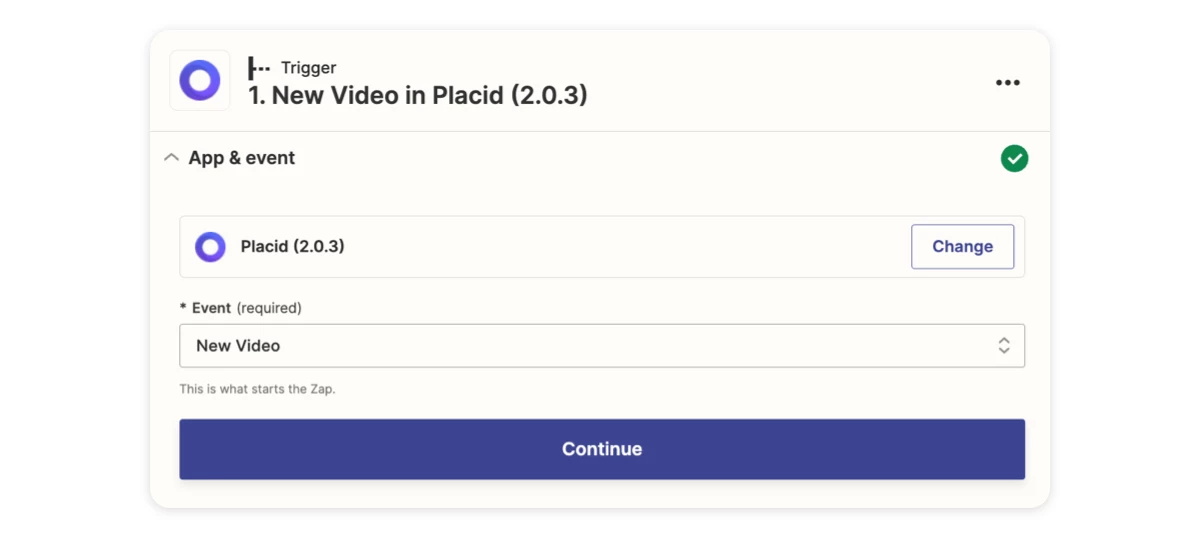Open the Event dropdown showing New Video
The height and width of the screenshot is (548, 1200).
[x=602, y=345]
